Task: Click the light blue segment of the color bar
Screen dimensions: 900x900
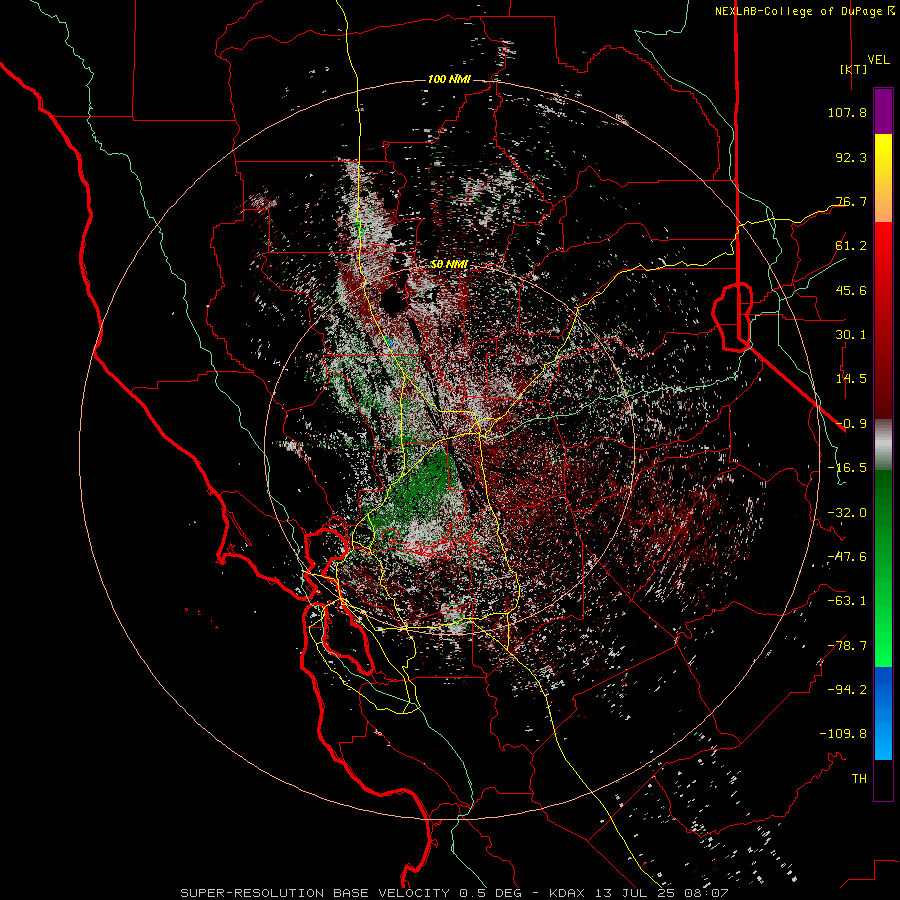Action: [x=883, y=738]
